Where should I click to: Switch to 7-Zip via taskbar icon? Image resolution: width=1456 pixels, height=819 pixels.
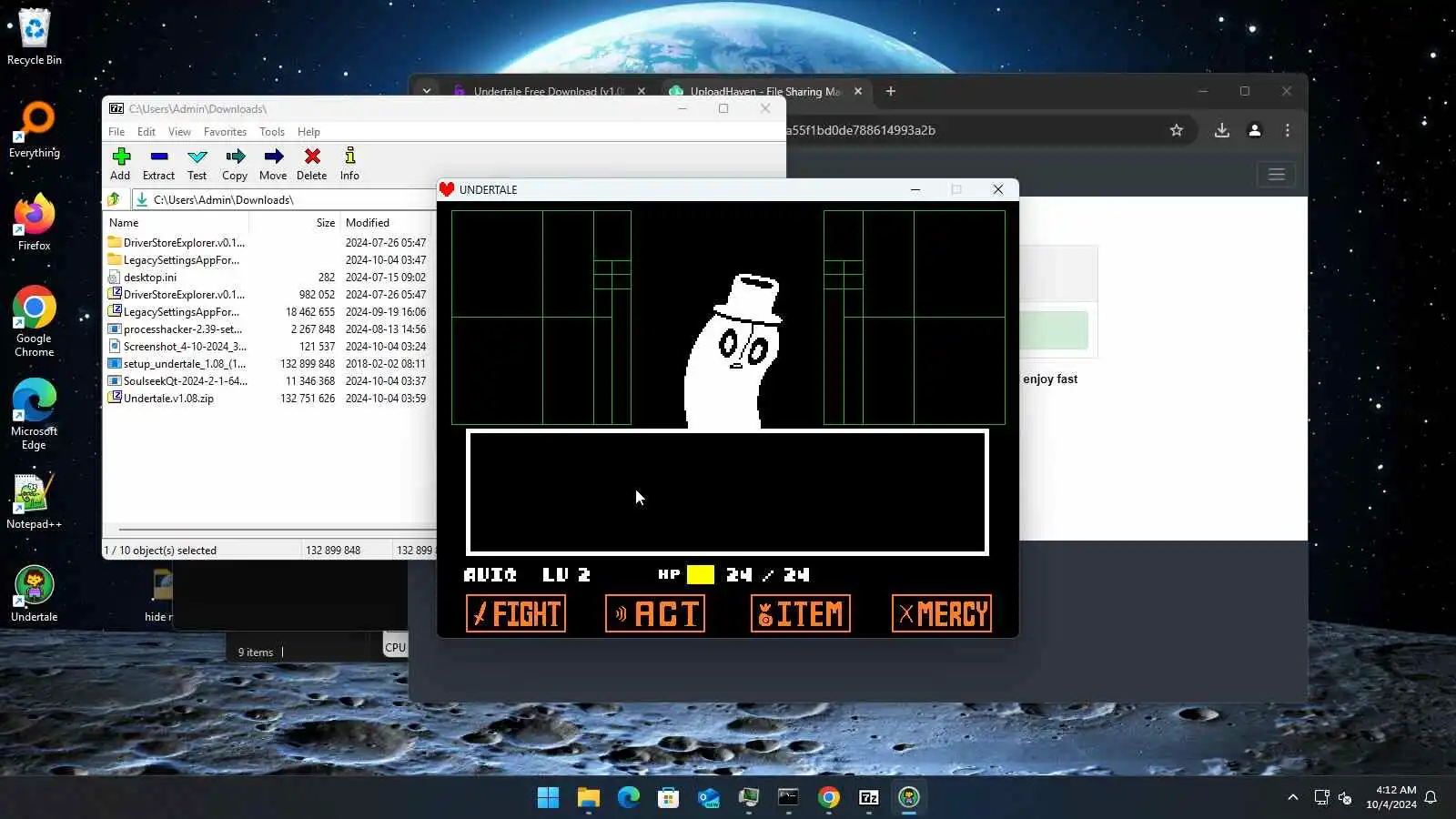click(869, 798)
